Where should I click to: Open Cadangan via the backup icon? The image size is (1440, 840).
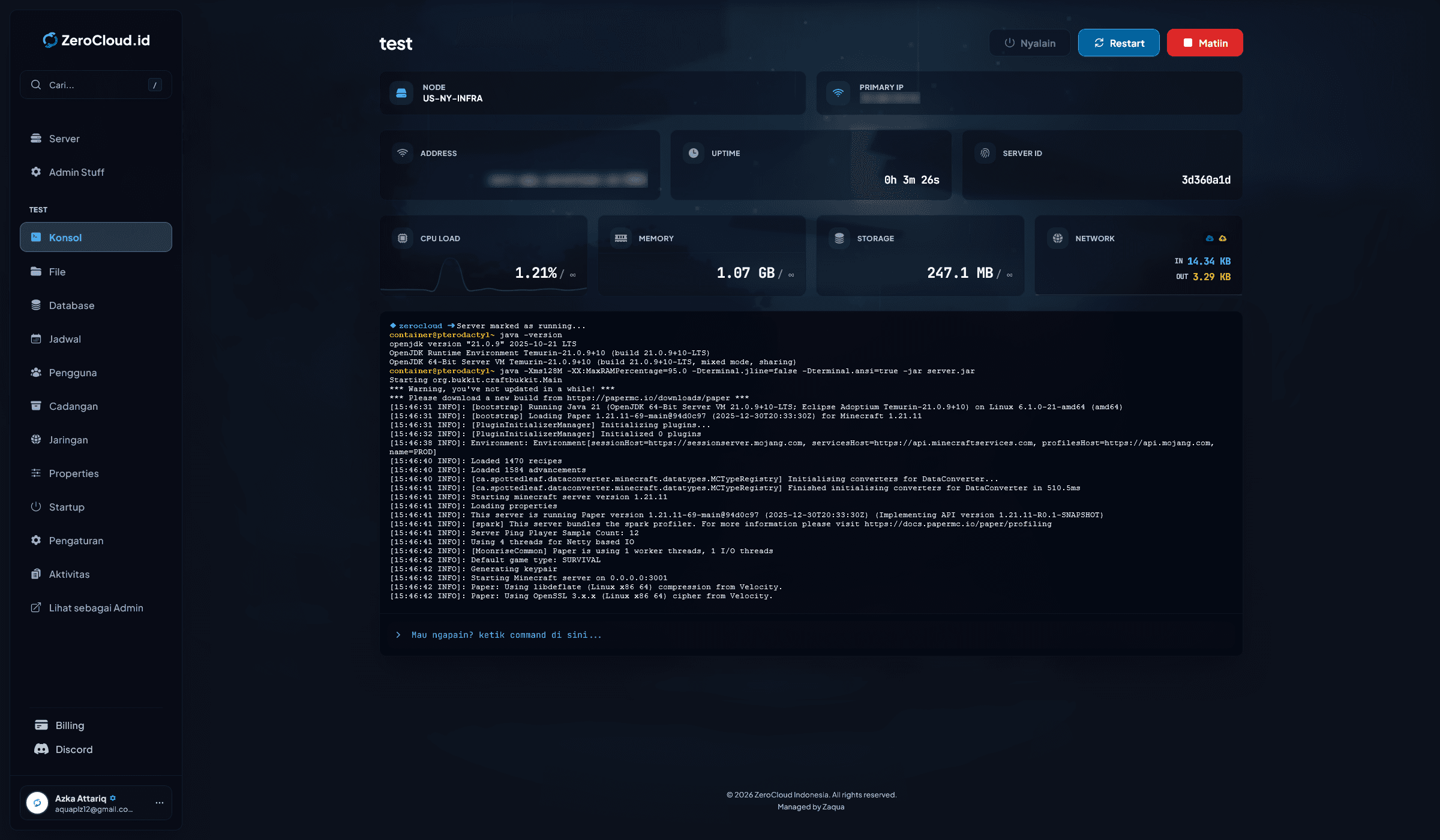[36, 406]
